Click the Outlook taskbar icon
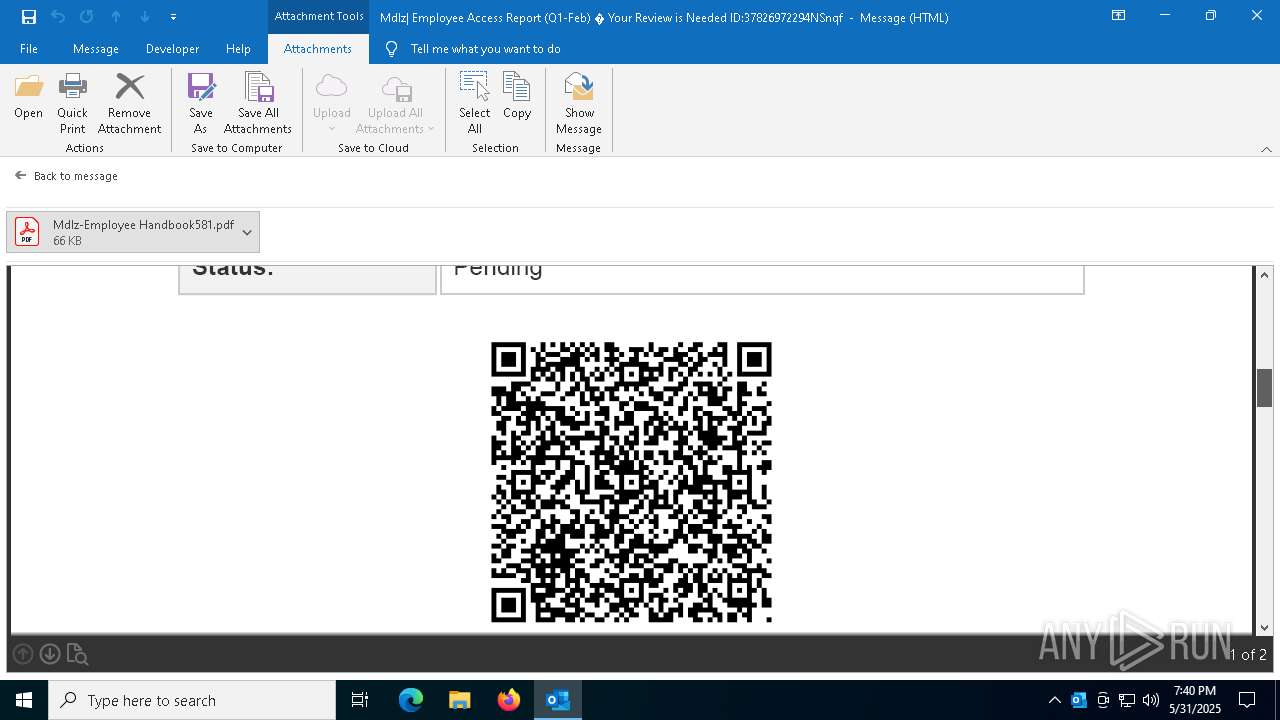The width and height of the screenshot is (1280, 720). pos(558,700)
